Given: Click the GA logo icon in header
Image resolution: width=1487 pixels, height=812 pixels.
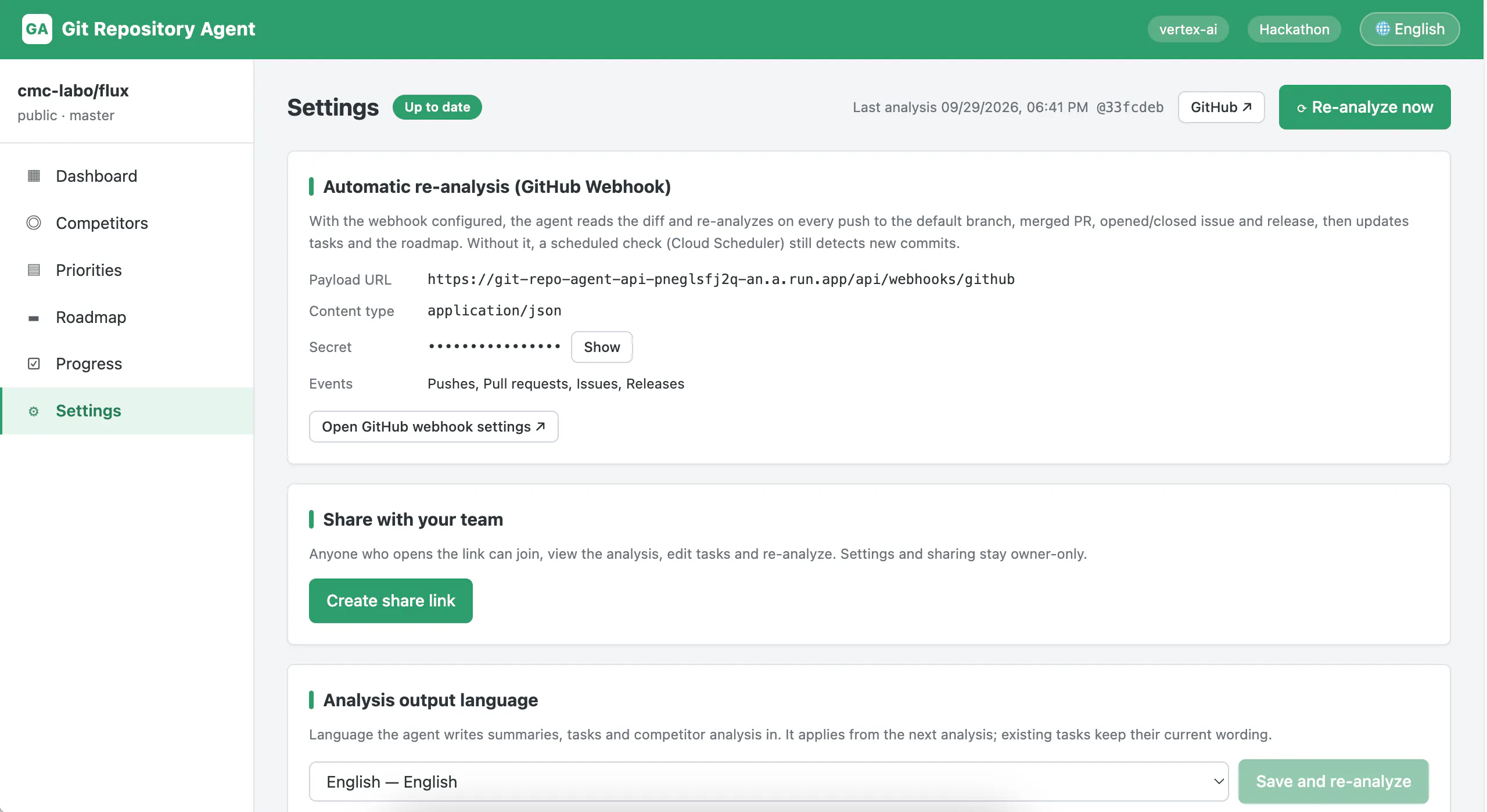Looking at the screenshot, I should pos(37,29).
